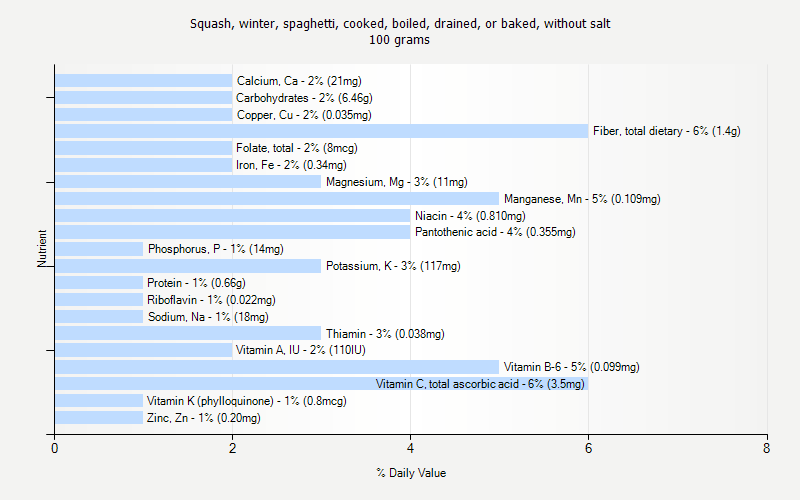Click the 'Riboflavin - 1% (0.022mg)' label

211,300
